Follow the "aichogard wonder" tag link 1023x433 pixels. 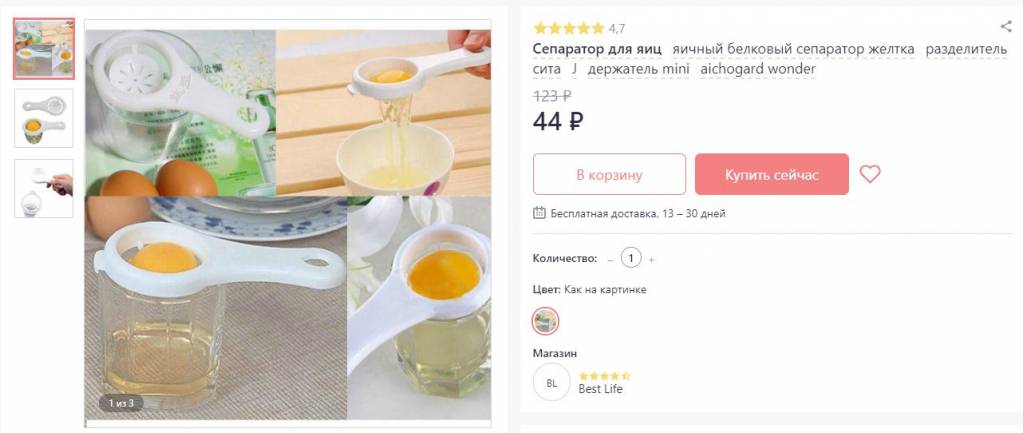click(x=758, y=69)
